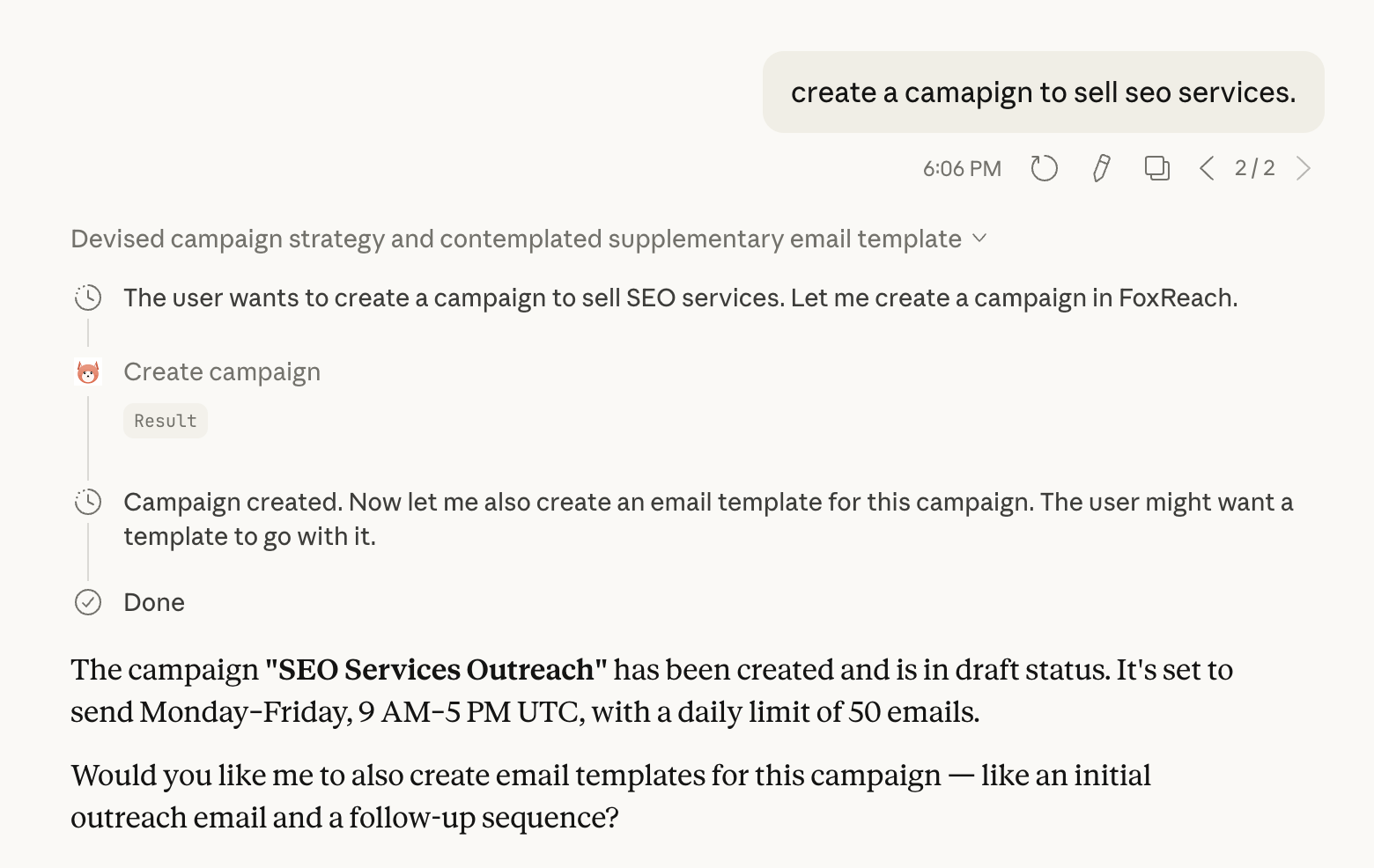Collapse the thinking summary via its chevron
1374x868 pixels.
coord(979,238)
